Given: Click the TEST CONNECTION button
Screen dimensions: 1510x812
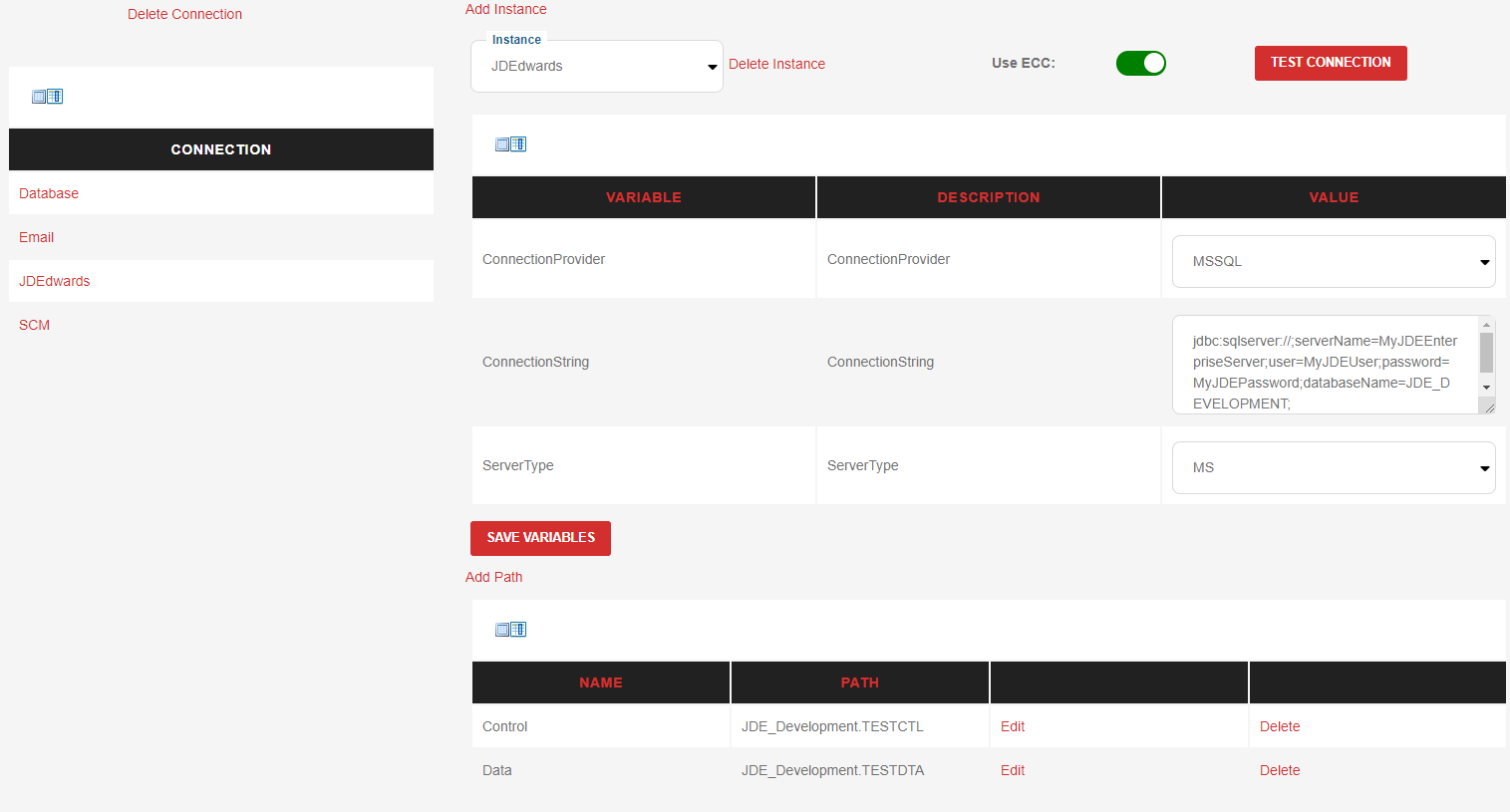Looking at the screenshot, I should click(1331, 63).
